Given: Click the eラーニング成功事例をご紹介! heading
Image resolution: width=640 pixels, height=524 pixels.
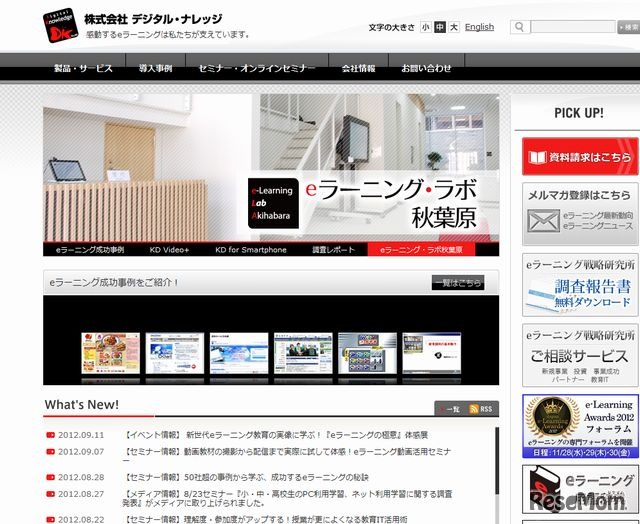Looking at the screenshot, I should pos(114,282).
